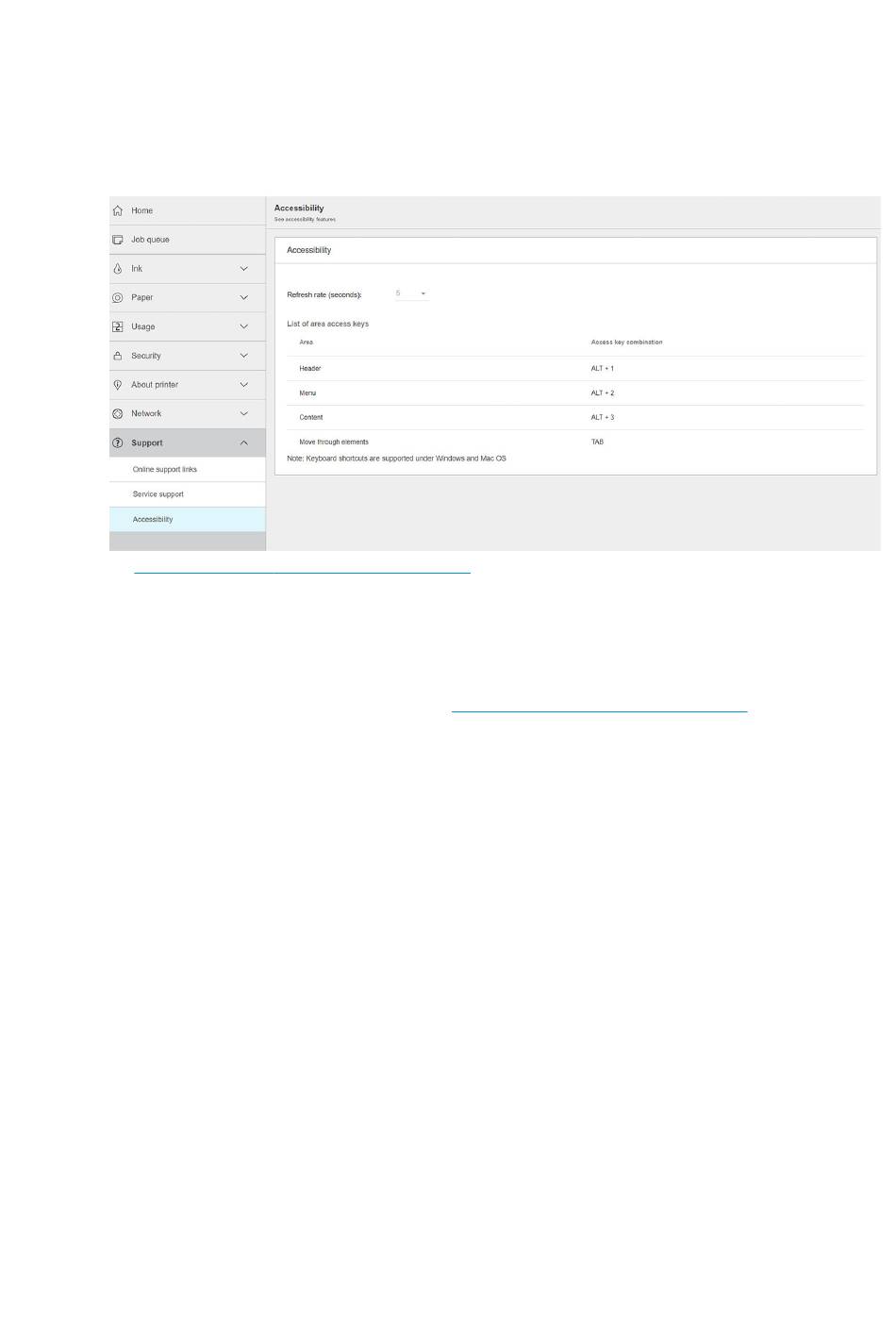The image size is (896, 1319).
Task: Click the ALT + 2 key combination
Action: coord(603,393)
